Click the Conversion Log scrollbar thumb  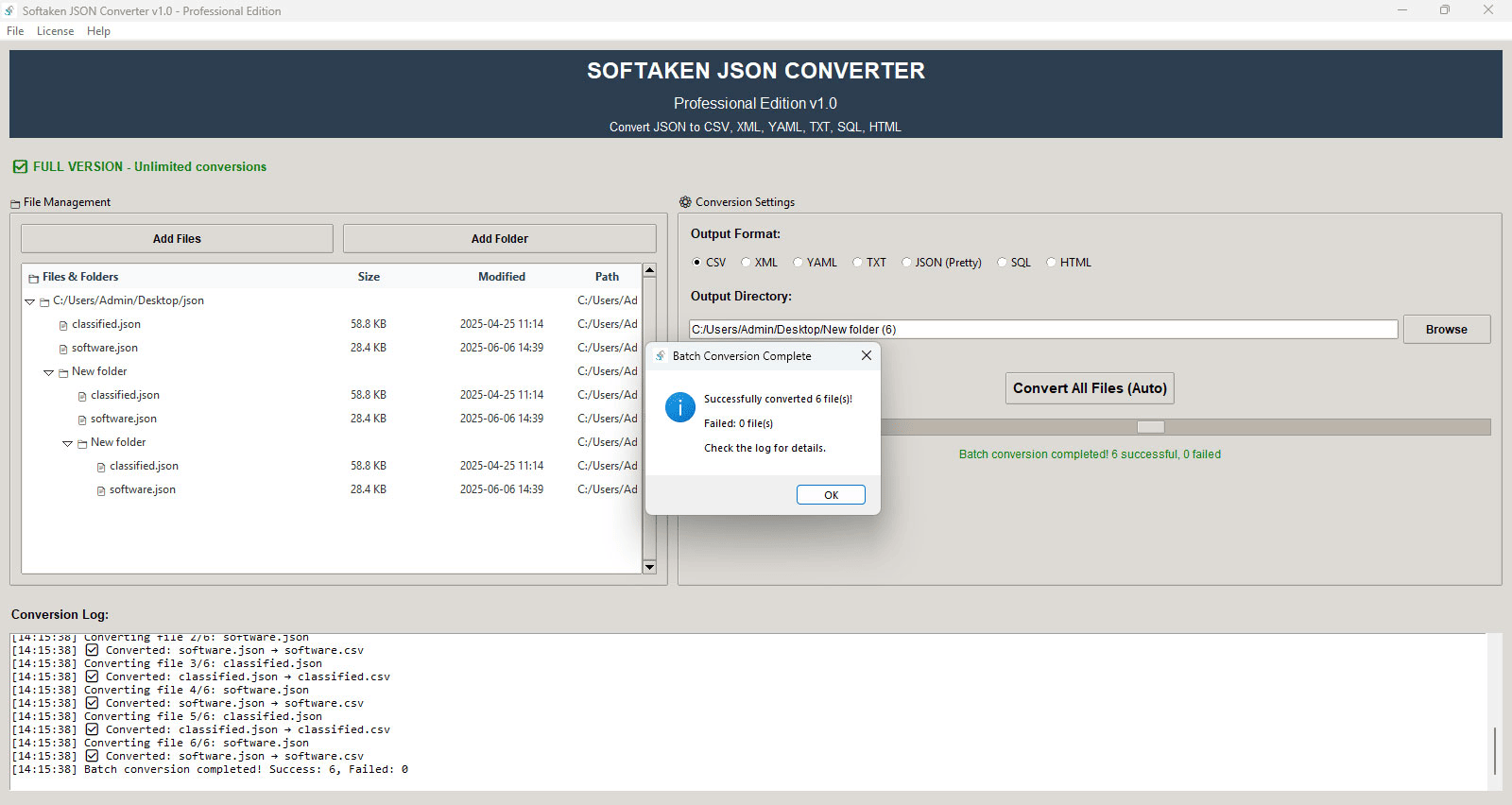coord(1494,751)
